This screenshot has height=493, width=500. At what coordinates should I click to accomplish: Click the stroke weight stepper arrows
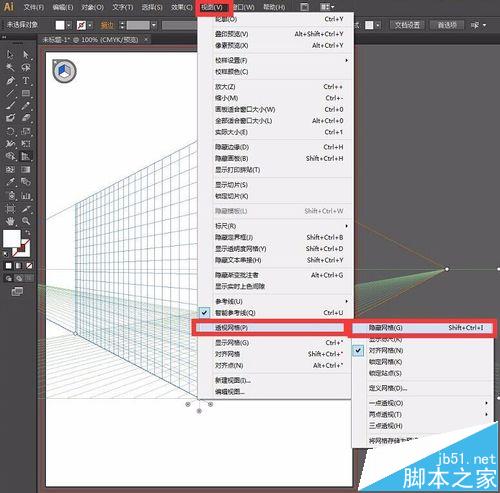122,25
